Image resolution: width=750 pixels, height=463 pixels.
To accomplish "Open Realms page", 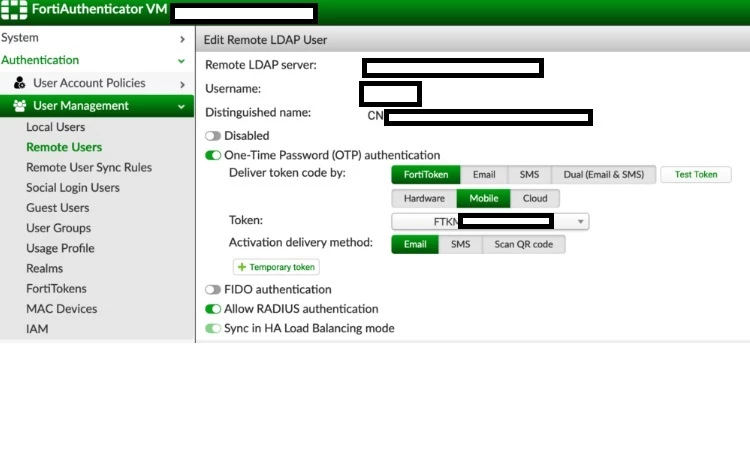I will pyautogui.click(x=44, y=268).
